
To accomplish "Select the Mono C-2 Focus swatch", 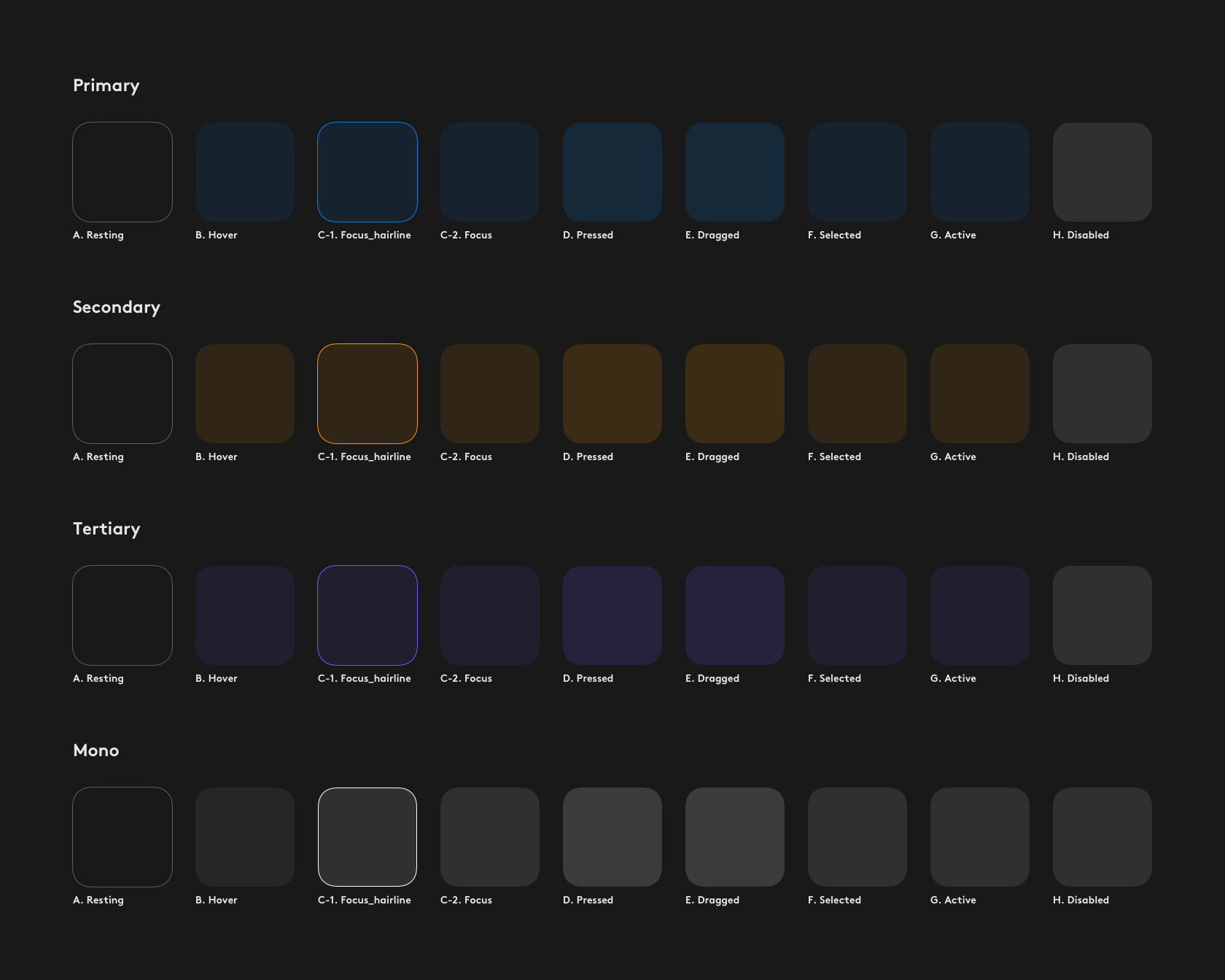I will [x=490, y=837].
